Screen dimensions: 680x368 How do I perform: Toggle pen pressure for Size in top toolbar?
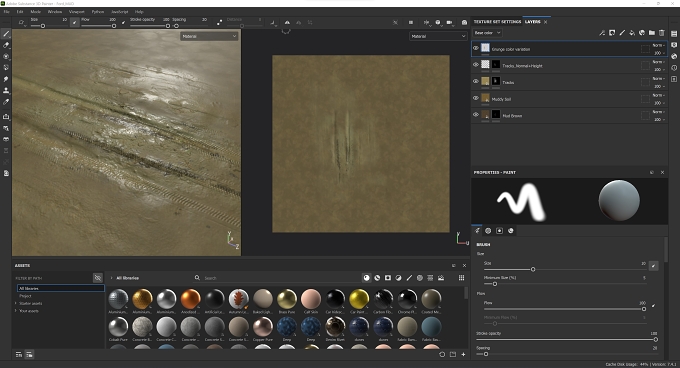pyautogui.click(x=75, y=22)
